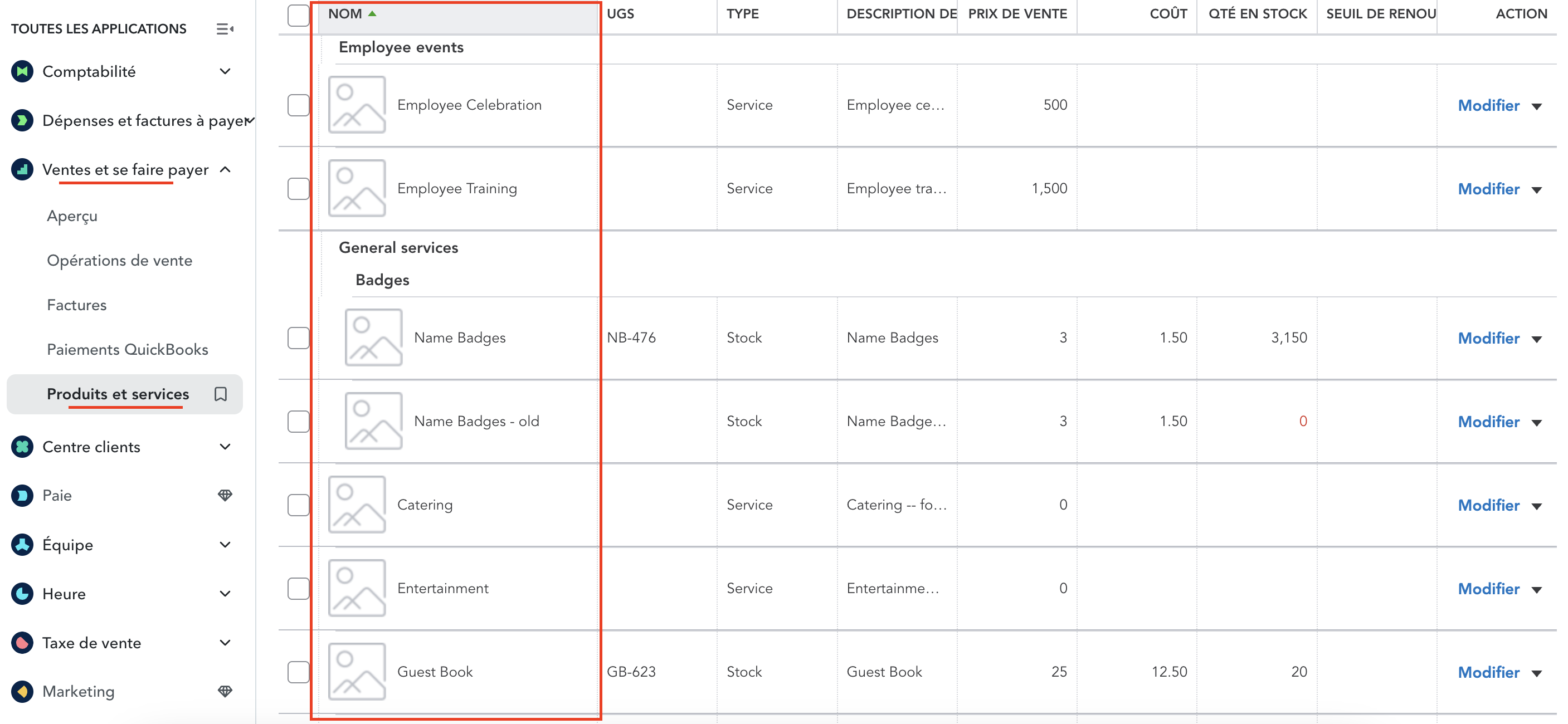Viewport: 1568px width, 724px height.
Task: Click the Paie app icon
Action: pyautogui.click(x=22, y=496)
